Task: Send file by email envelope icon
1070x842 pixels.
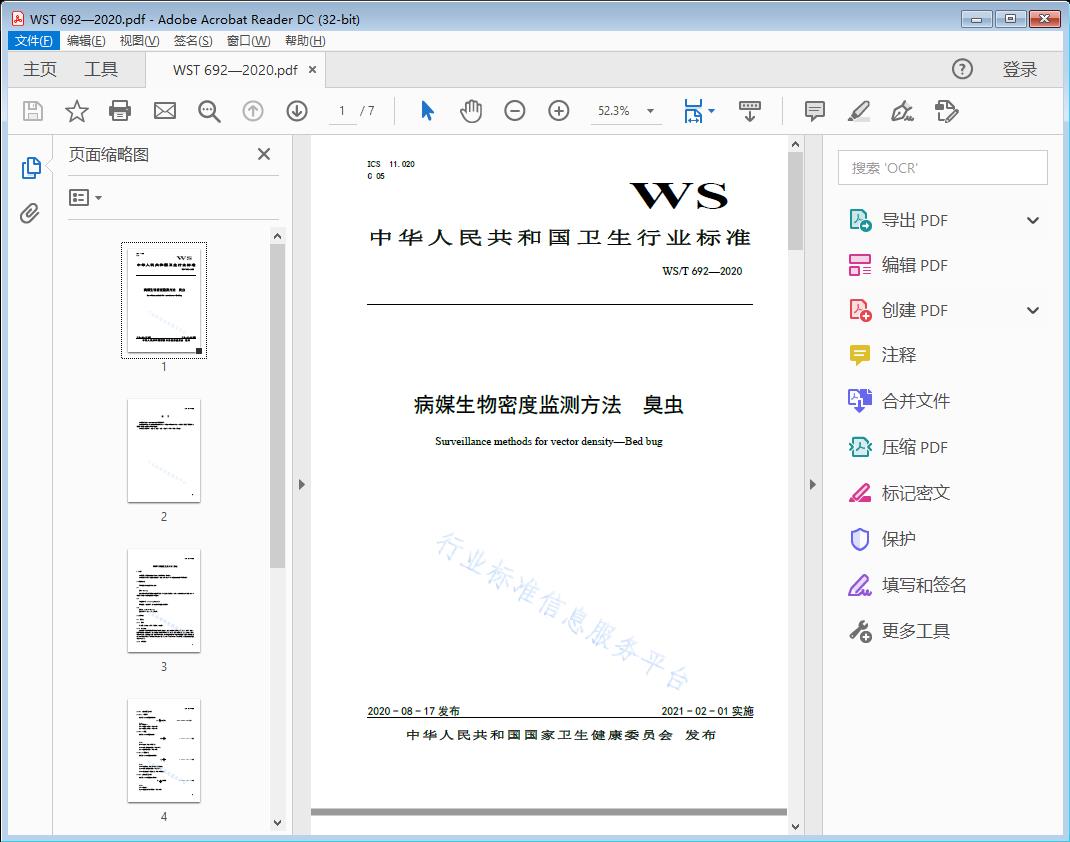Action: (x=165, y=111)
